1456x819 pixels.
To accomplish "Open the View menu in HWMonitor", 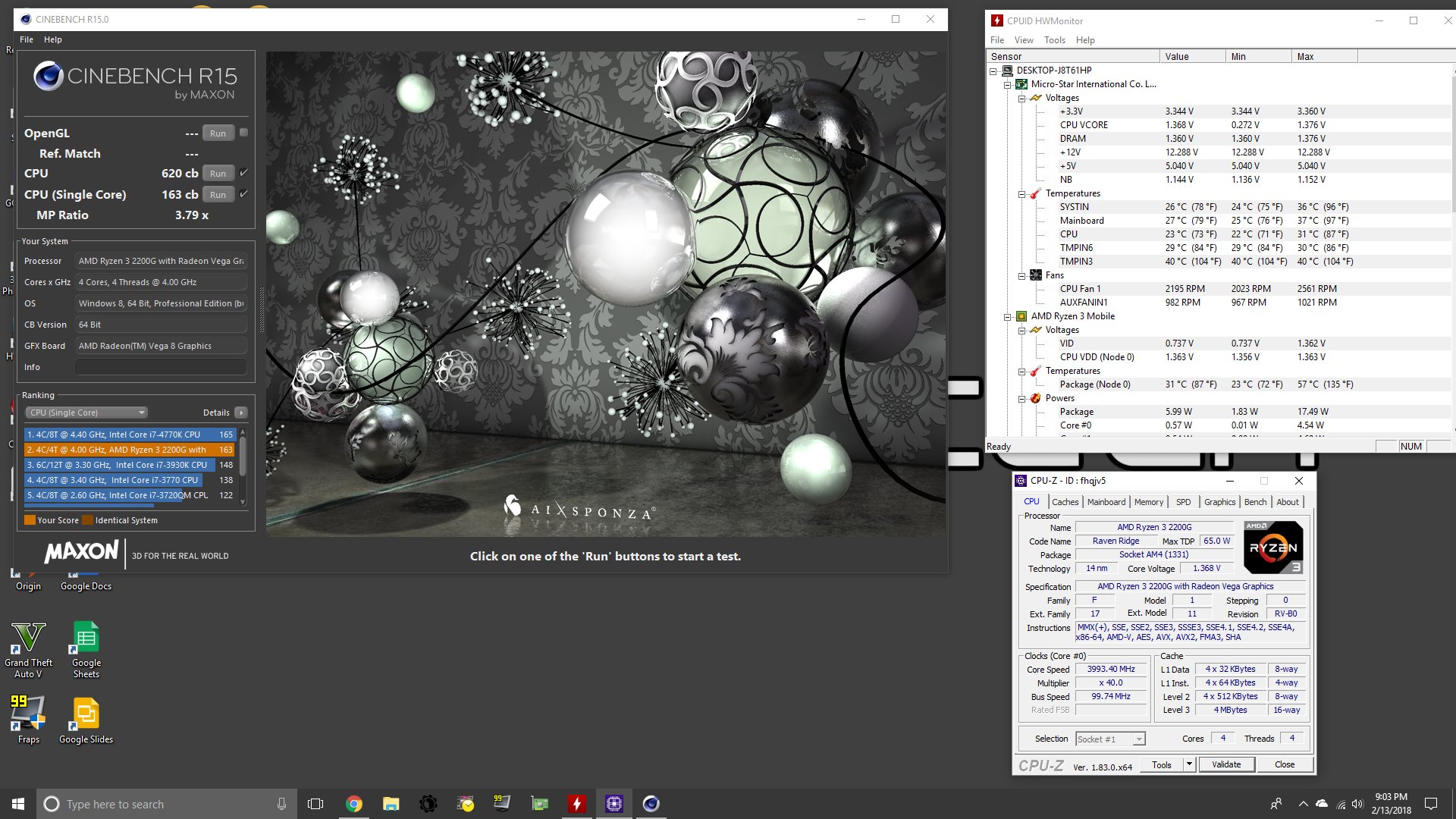I will point(1024,40).
